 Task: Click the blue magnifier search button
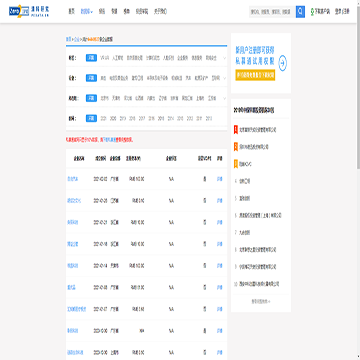(x=300, y=12)
